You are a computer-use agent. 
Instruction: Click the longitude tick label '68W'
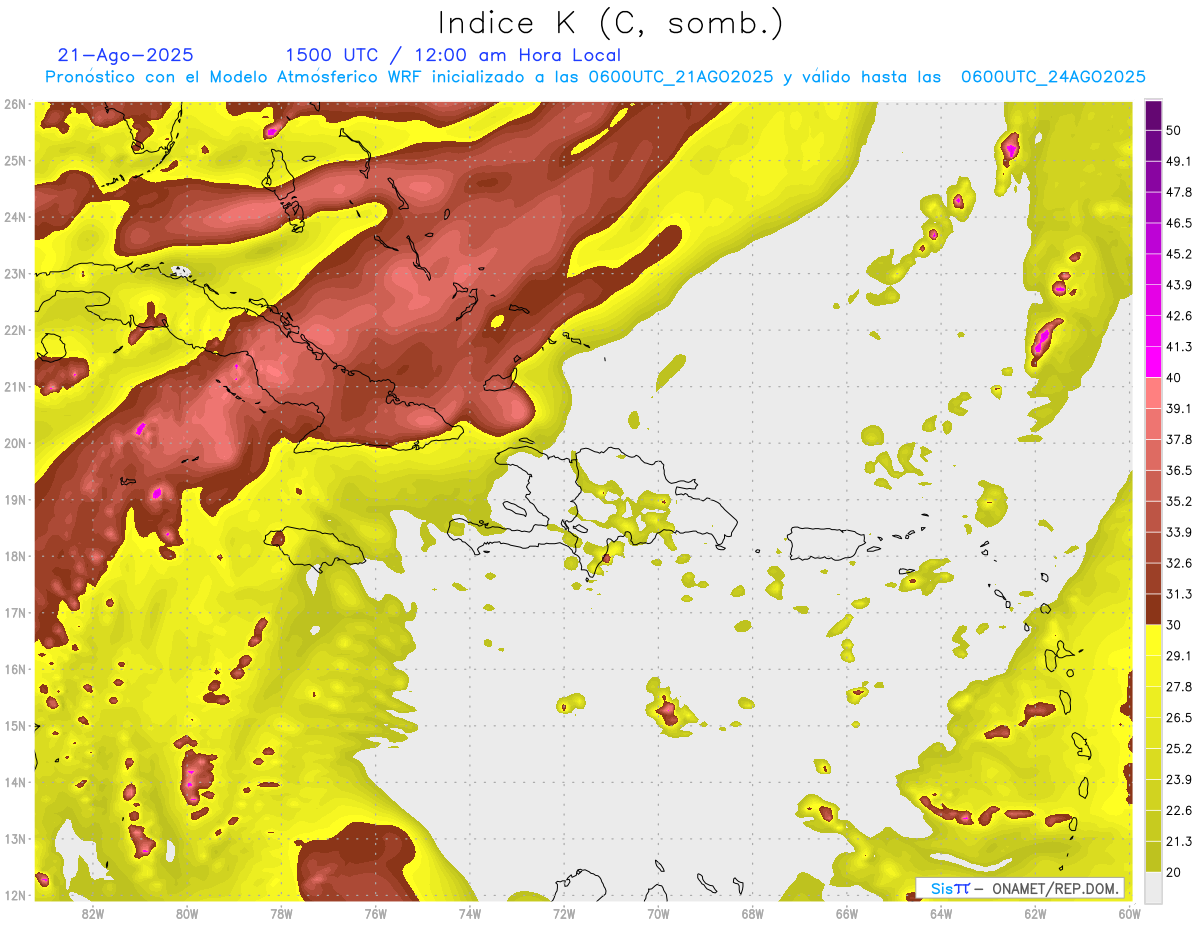[x=752, y=914]
